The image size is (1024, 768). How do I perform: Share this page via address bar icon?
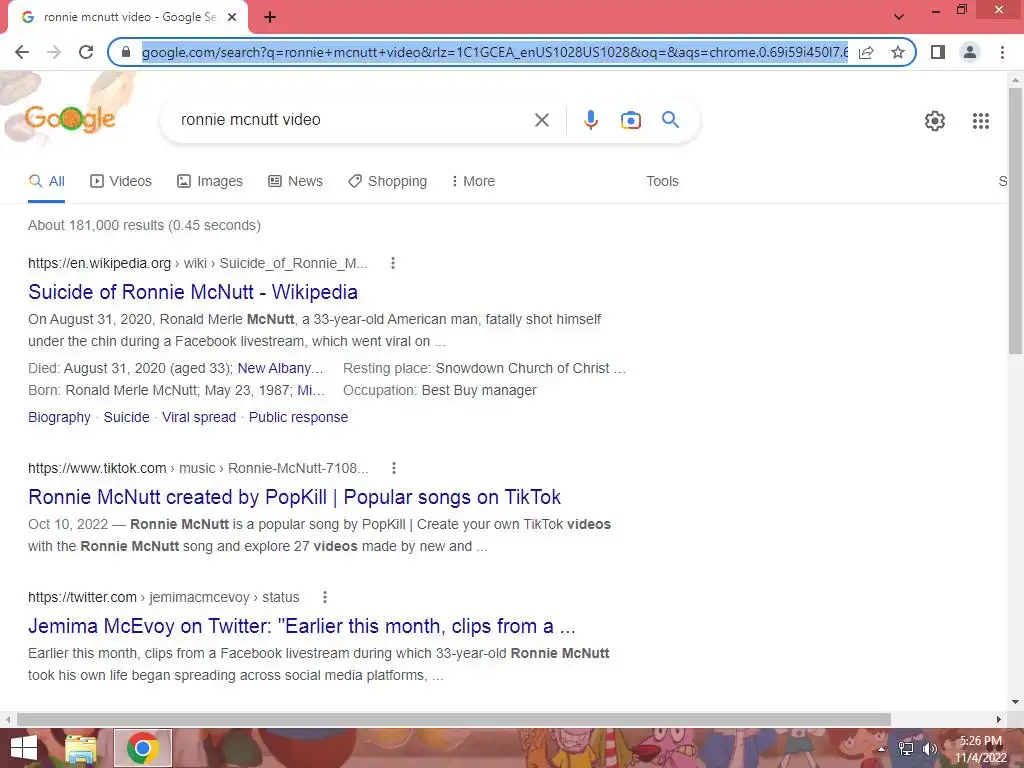(866, 52)
